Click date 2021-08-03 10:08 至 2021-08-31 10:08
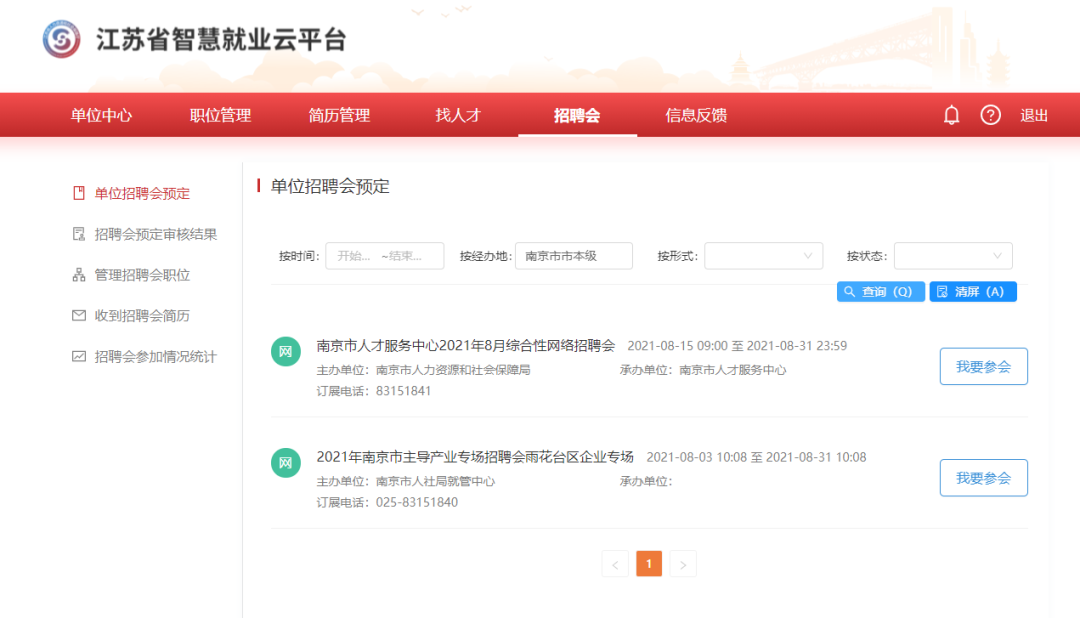The width and height of the screenshot is (1080, 618). click(756, 457)
